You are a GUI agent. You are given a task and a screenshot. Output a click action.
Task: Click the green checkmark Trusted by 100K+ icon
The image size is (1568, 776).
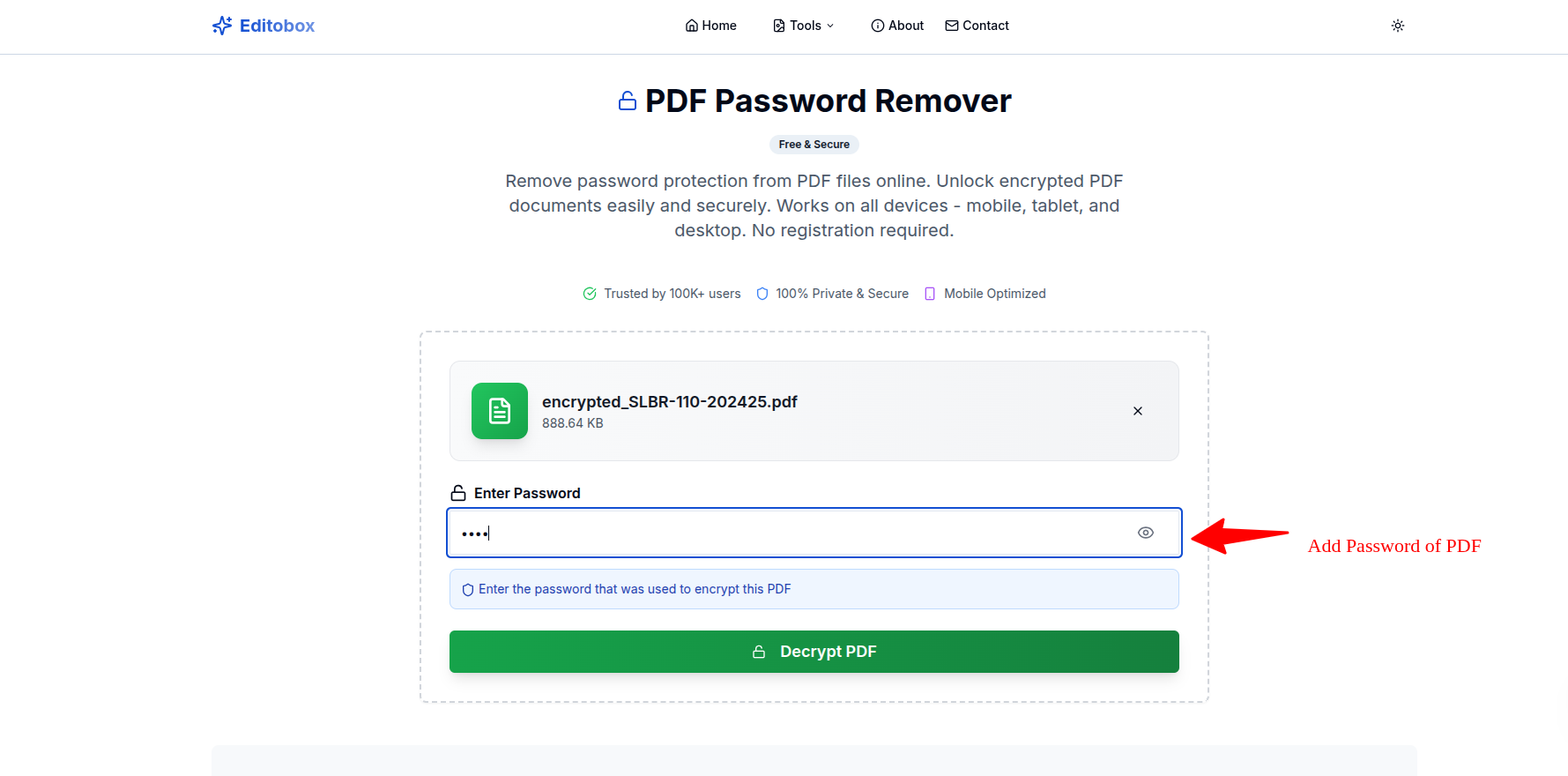point(590,294)
